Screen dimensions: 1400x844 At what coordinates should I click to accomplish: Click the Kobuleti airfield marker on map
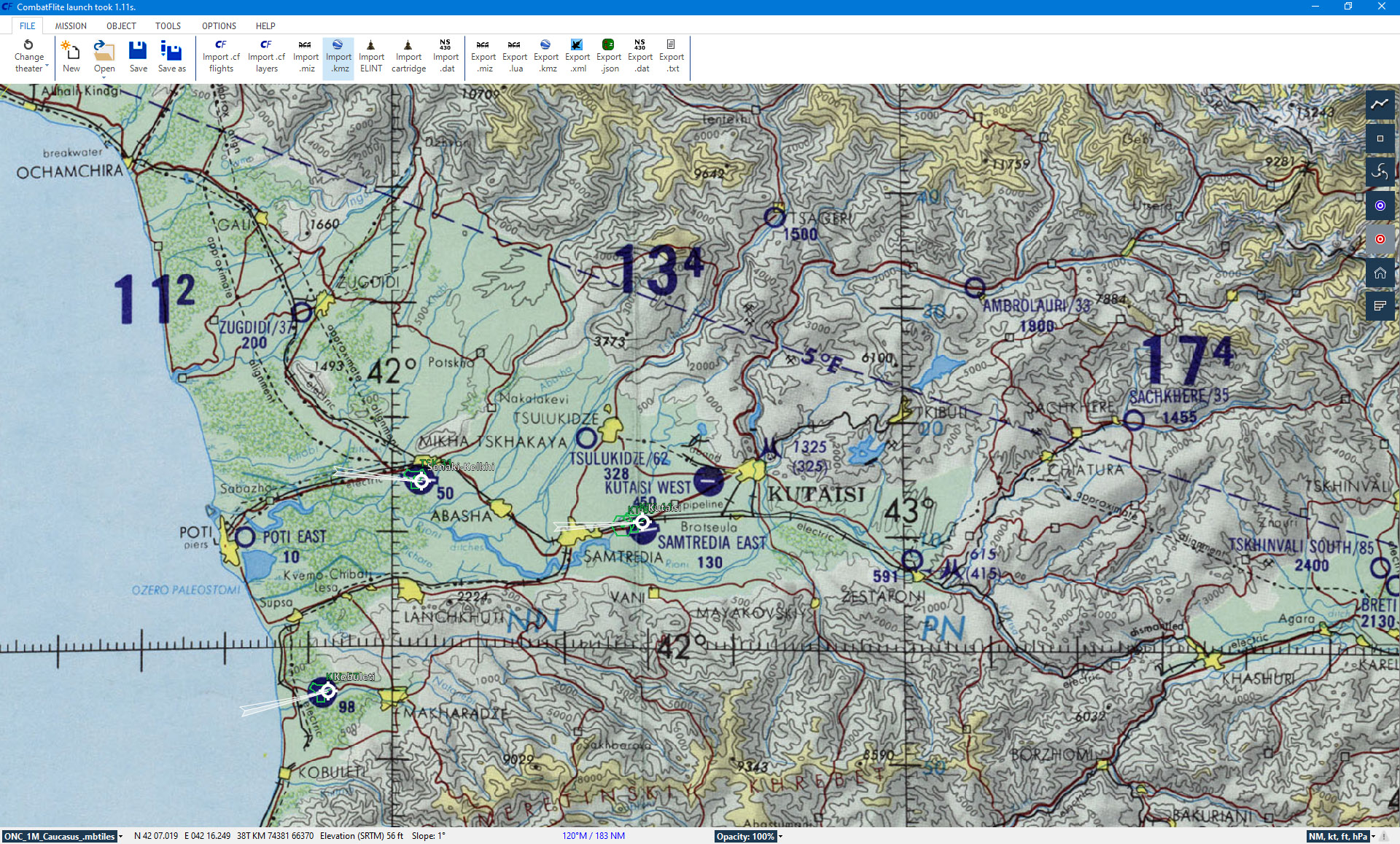(328, 691)
